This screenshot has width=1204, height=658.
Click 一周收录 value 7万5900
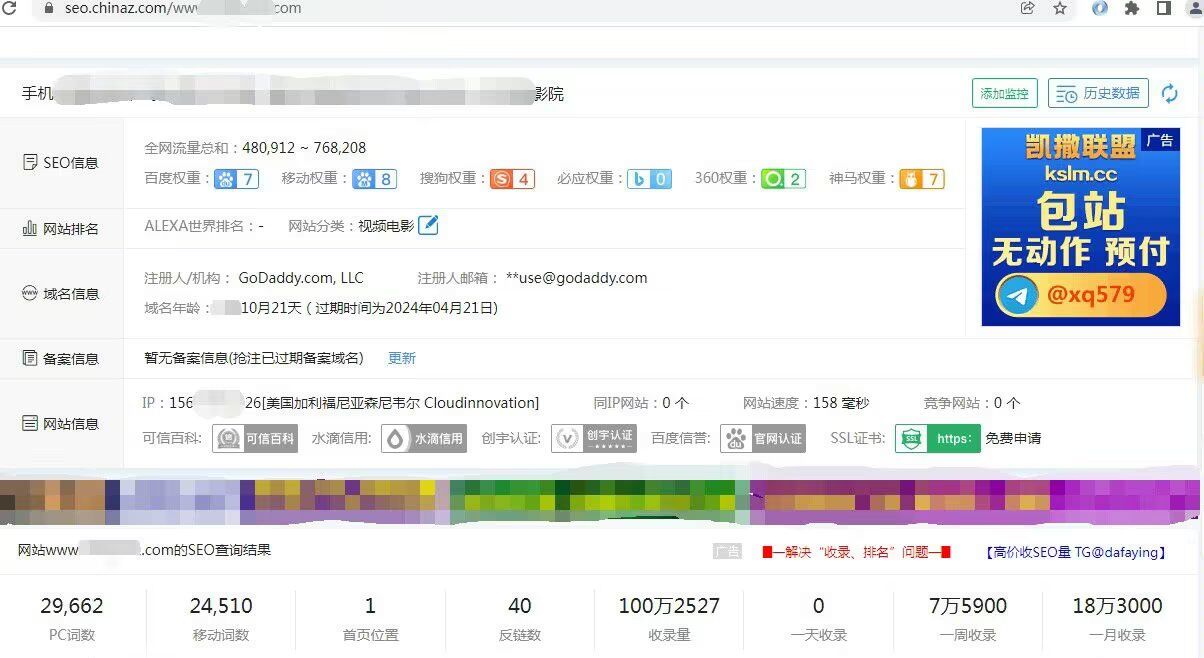(967, 606)
